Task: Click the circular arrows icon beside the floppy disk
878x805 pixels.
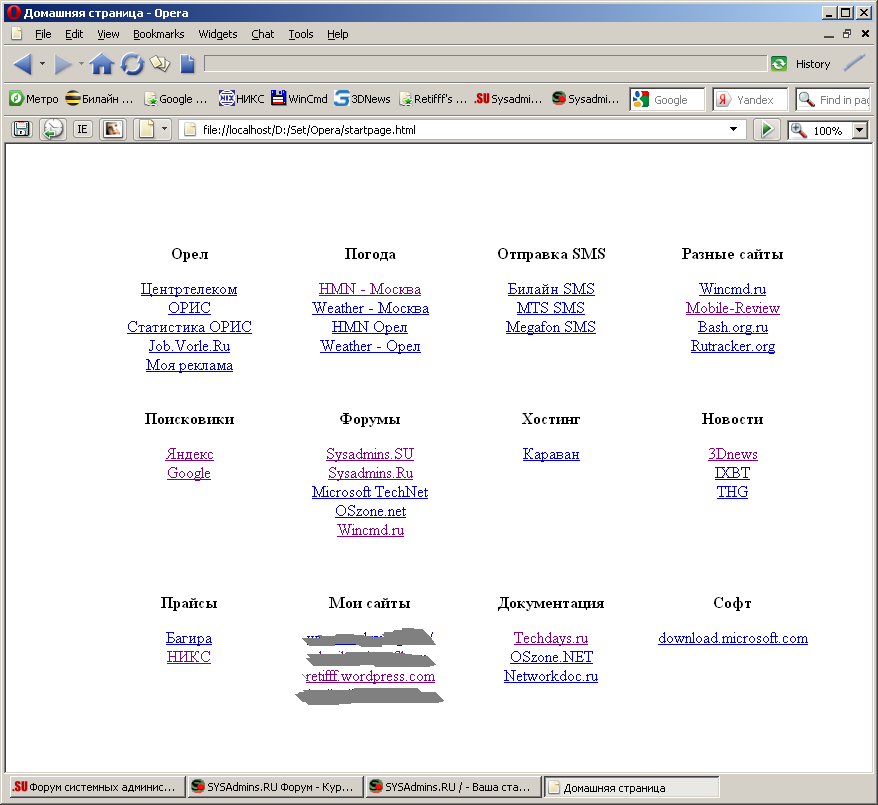Action: 53,130
